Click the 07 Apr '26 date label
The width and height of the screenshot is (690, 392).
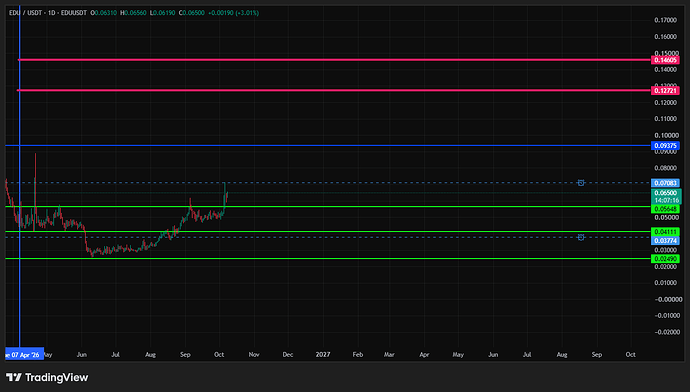coord(24,355)
